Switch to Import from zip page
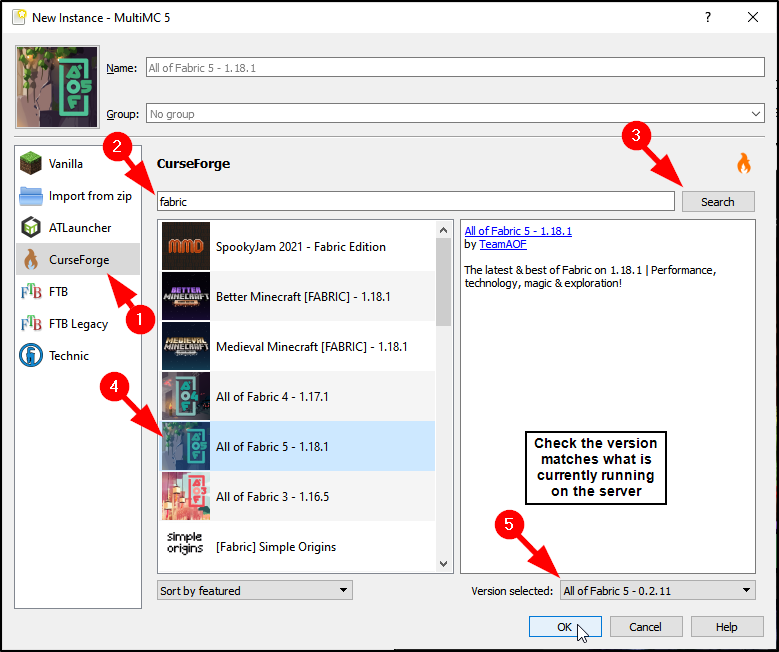779x652 pixels. [78, 196]
